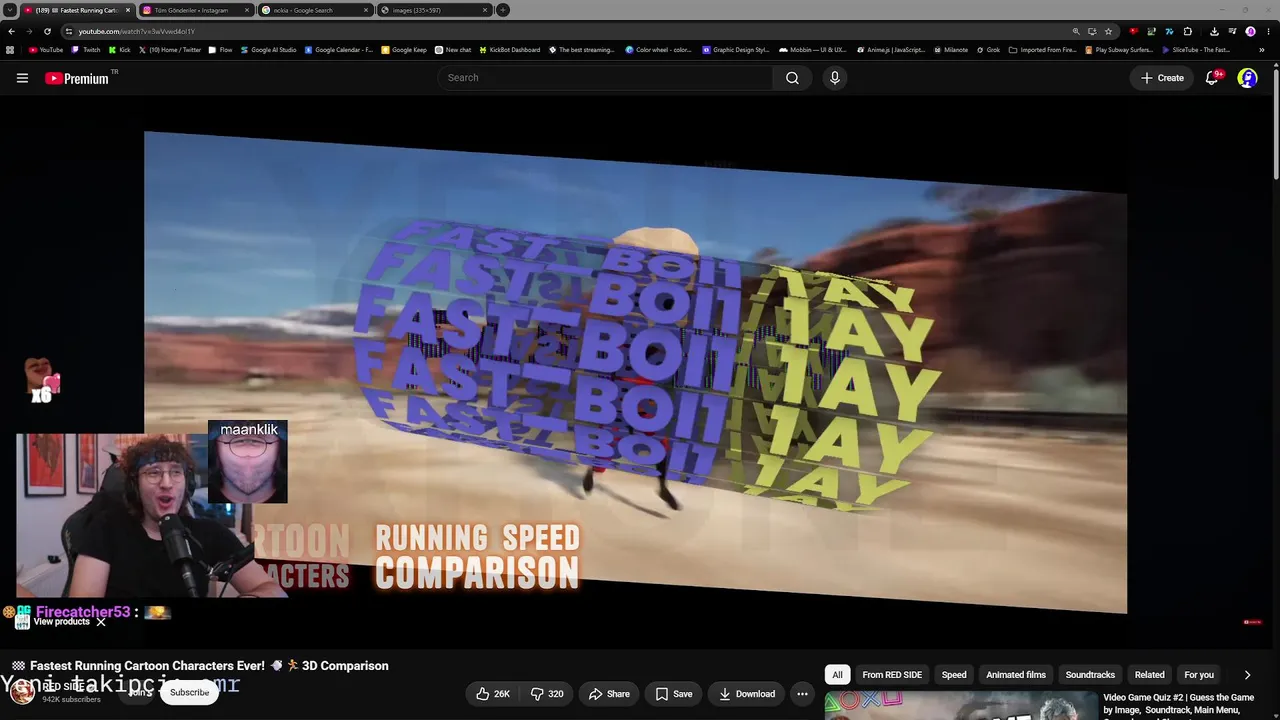Viewport: 1280px width, 720px height.
Task: Open the Flow bookmark
Action: pos(220,50)
